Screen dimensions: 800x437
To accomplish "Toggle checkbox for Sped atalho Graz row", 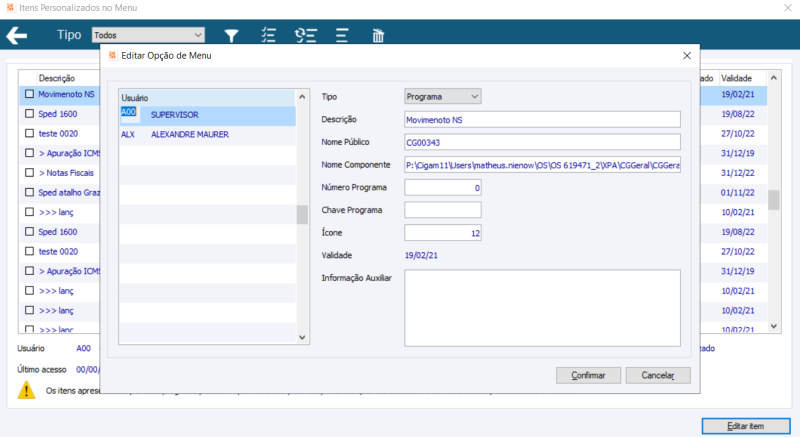I will pyautogui.click(x=30, y=192).
